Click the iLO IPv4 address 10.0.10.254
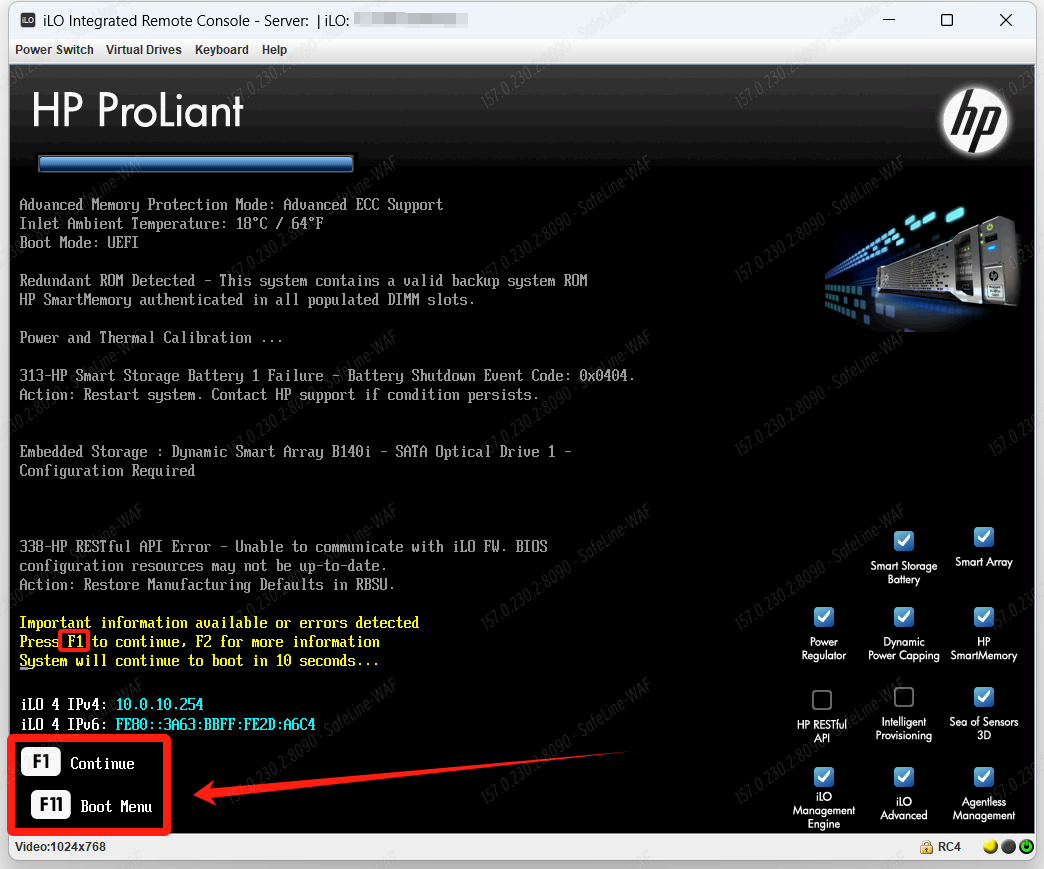 coord(160,705)
